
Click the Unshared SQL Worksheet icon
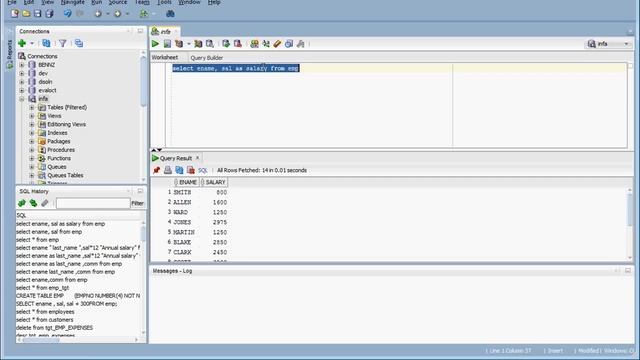[x=254, y=44]
